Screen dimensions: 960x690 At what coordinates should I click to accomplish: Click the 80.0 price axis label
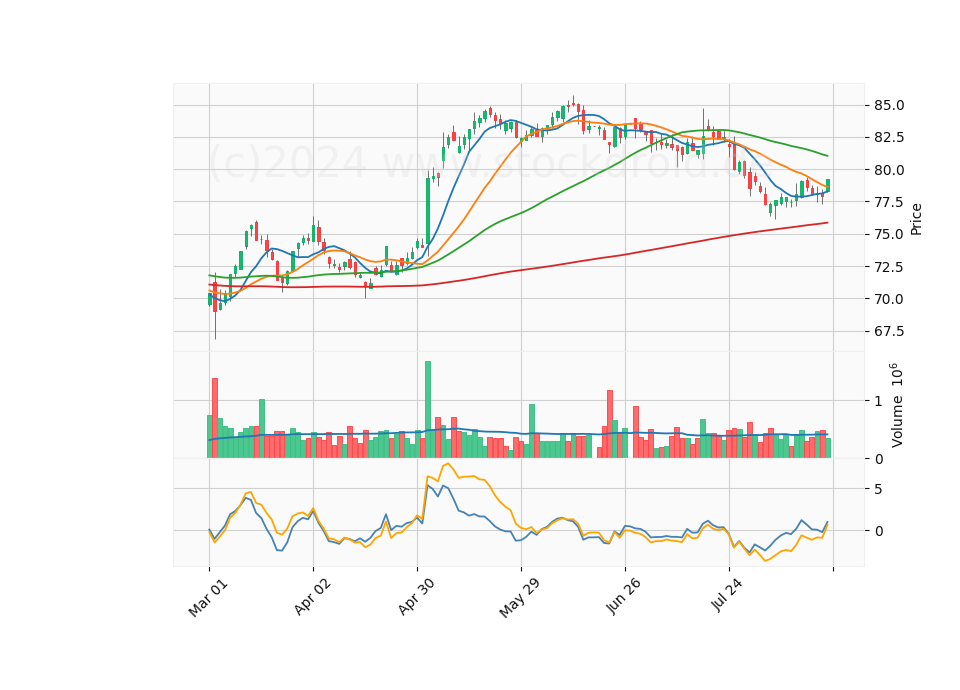click(889, 170)
